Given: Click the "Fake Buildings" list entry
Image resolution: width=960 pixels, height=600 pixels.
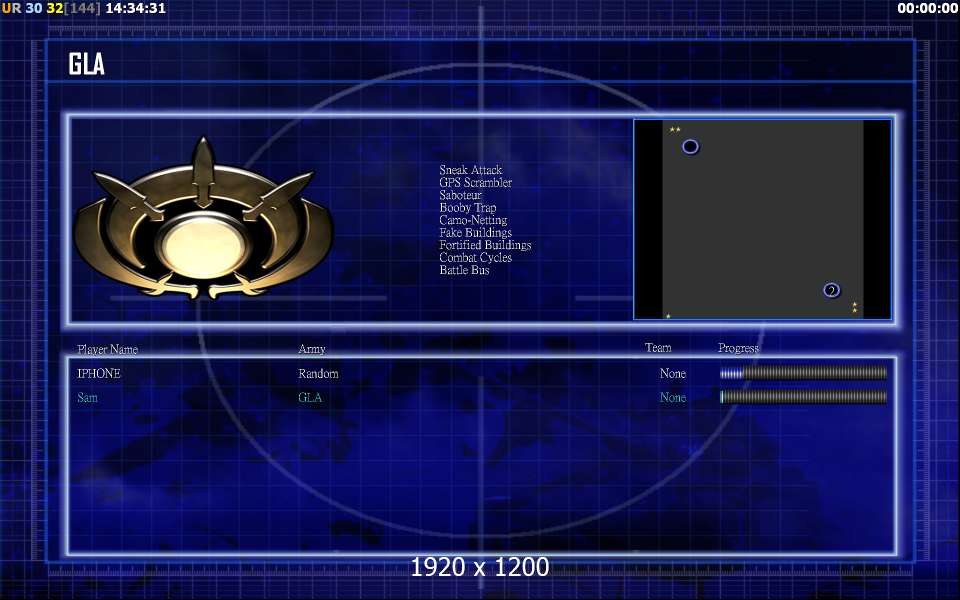Looking at the screenshot, I should (x=475, y=233).
